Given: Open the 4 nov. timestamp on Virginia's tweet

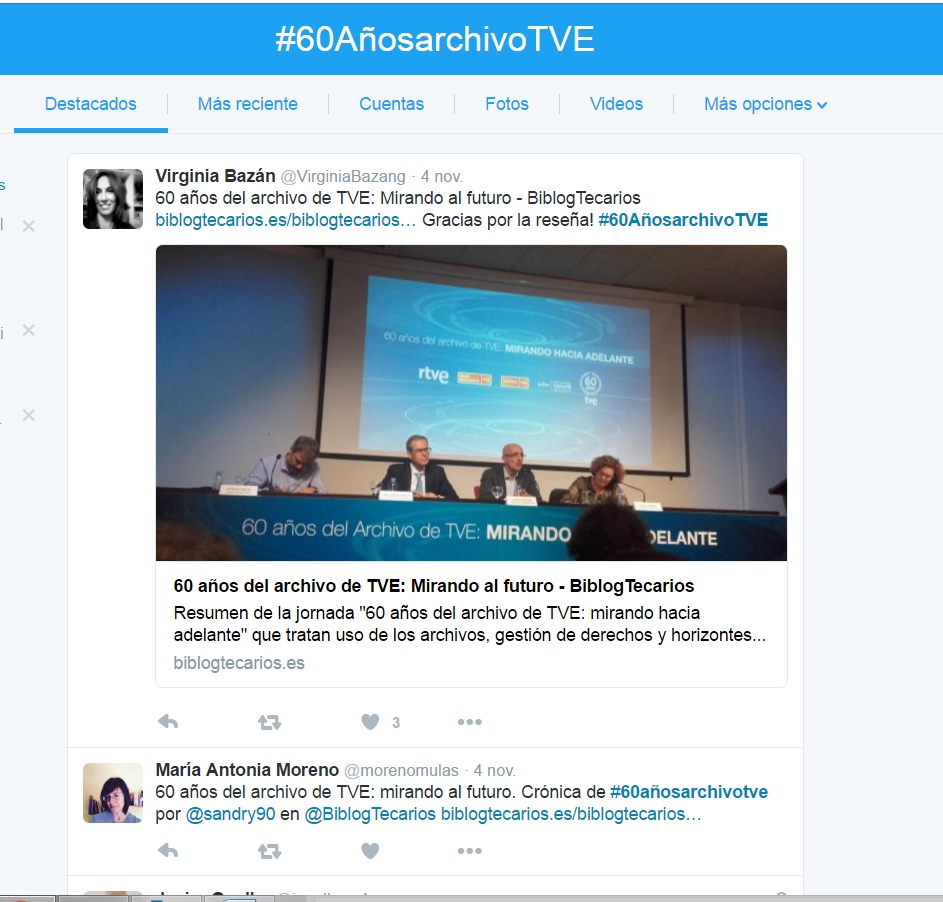Looking at the screenshot, I should pos(441,177).
